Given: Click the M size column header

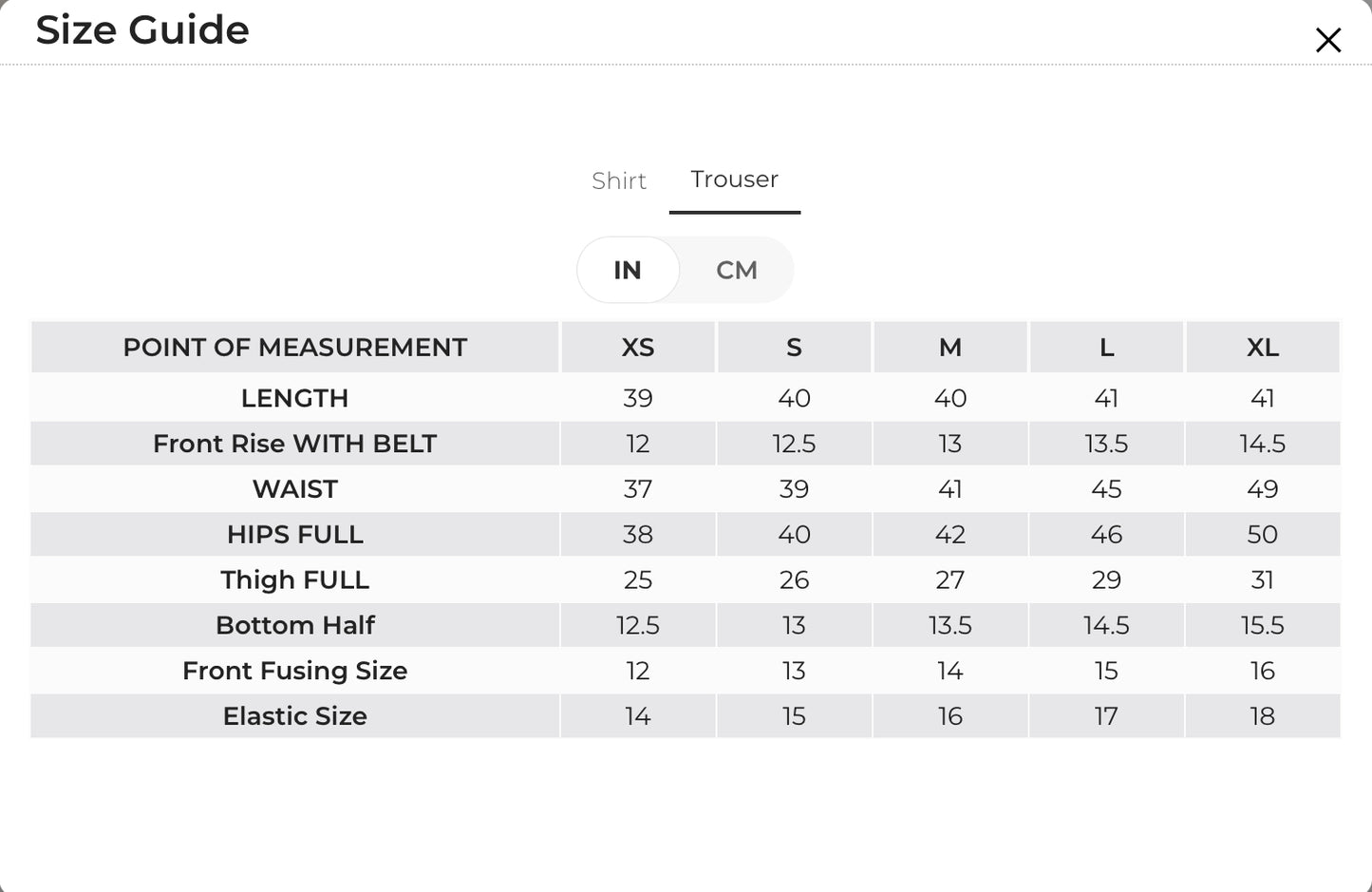Looking at the screenshot, I should tap(950, 348).
